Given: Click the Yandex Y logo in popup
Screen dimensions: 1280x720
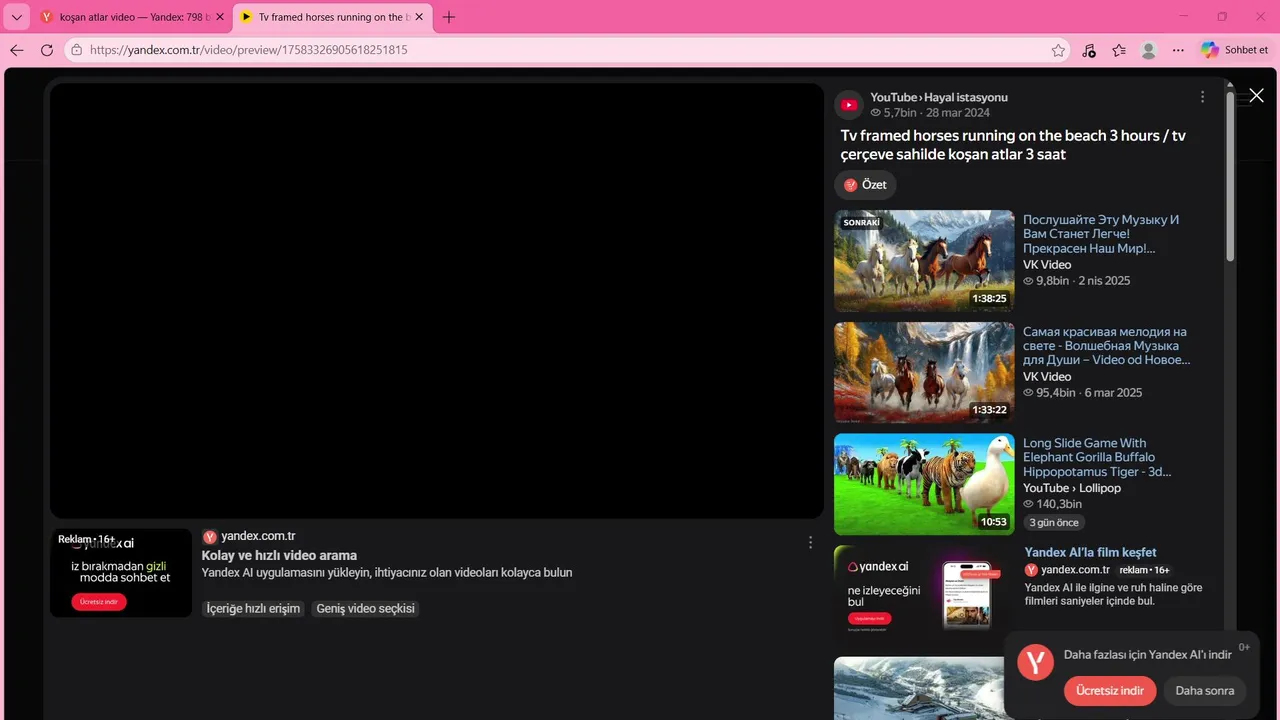Looking at the screenshot, I should coord(1035,662).
